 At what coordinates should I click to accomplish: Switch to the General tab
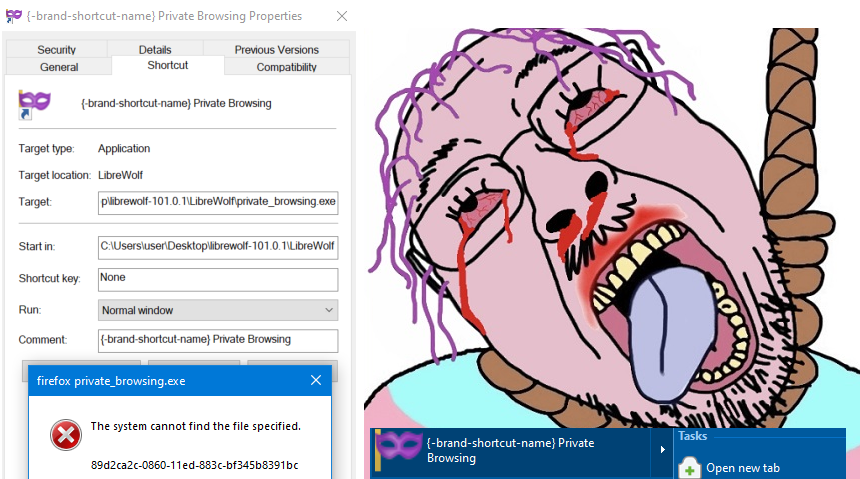pos(59,67)
